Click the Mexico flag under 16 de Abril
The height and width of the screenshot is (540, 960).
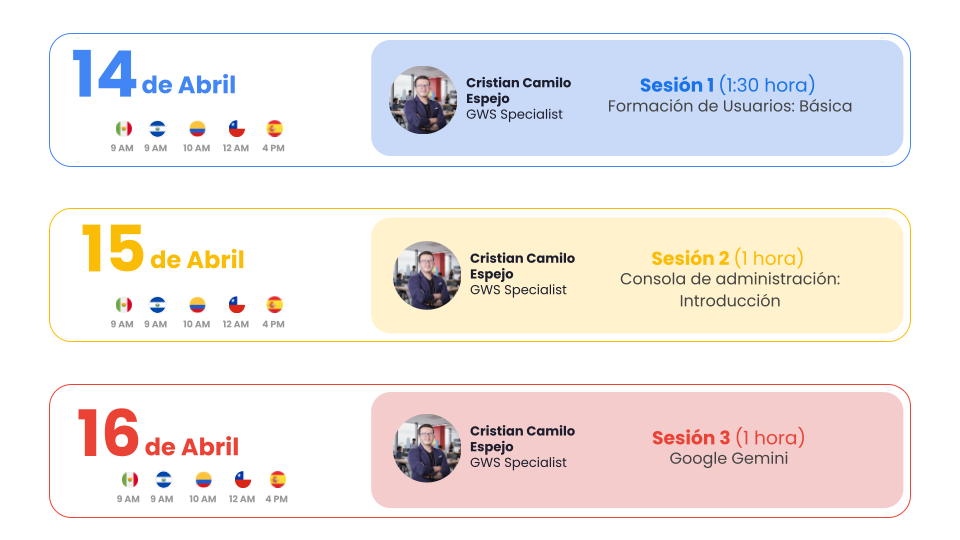coord(129,480)
